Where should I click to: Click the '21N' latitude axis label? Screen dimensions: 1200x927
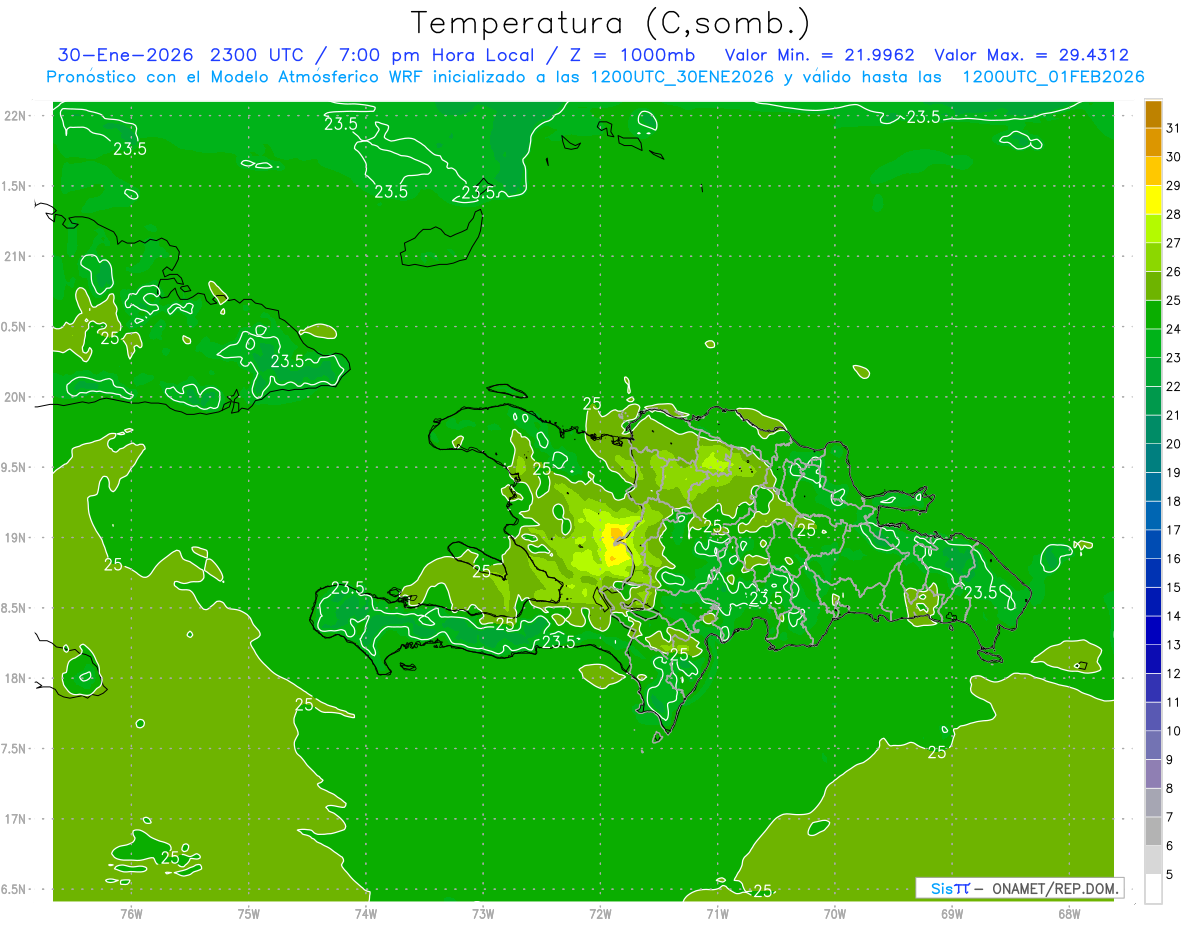[16, 256]
